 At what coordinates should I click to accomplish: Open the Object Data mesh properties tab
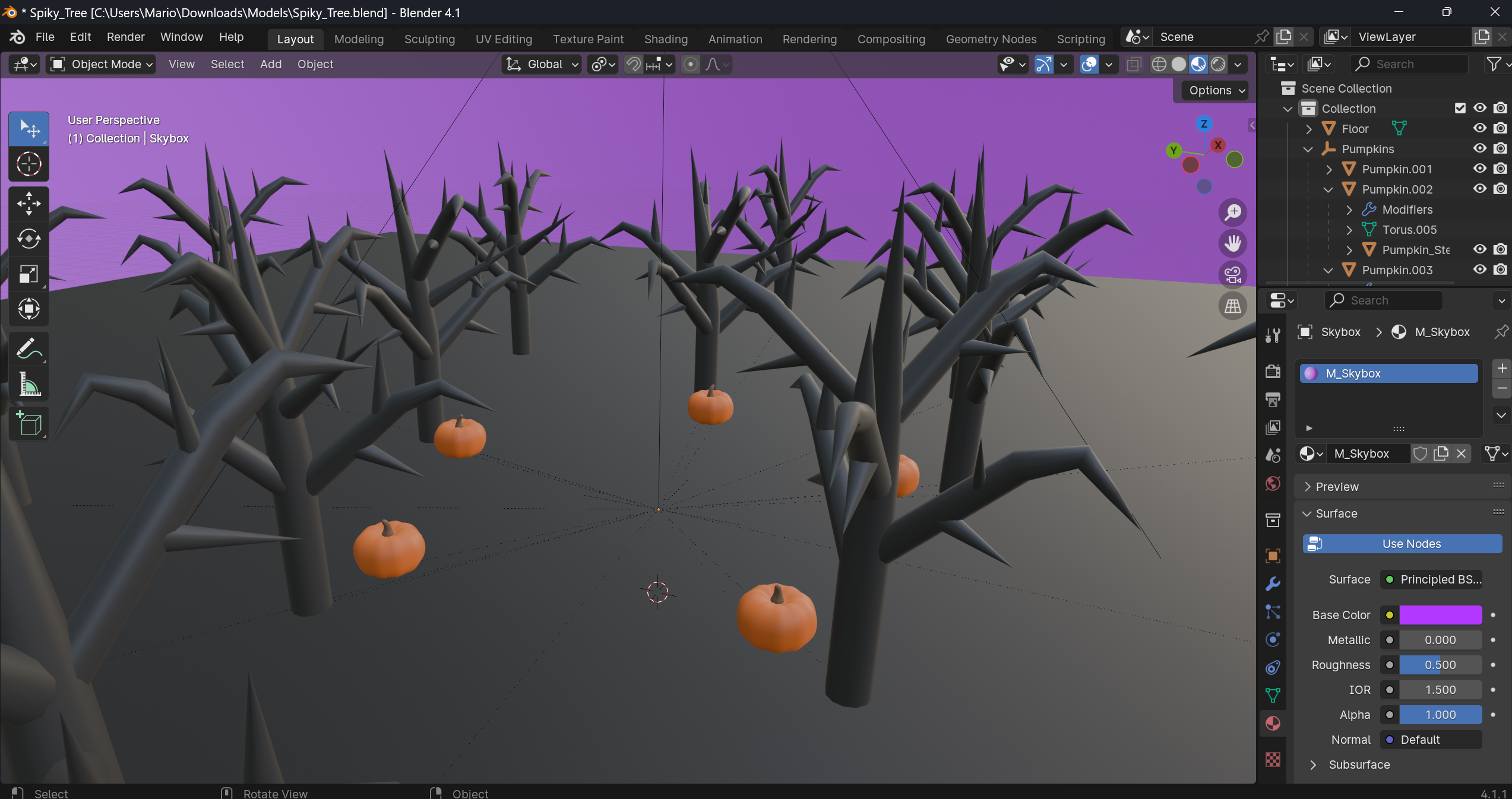tap(1273, 695)
